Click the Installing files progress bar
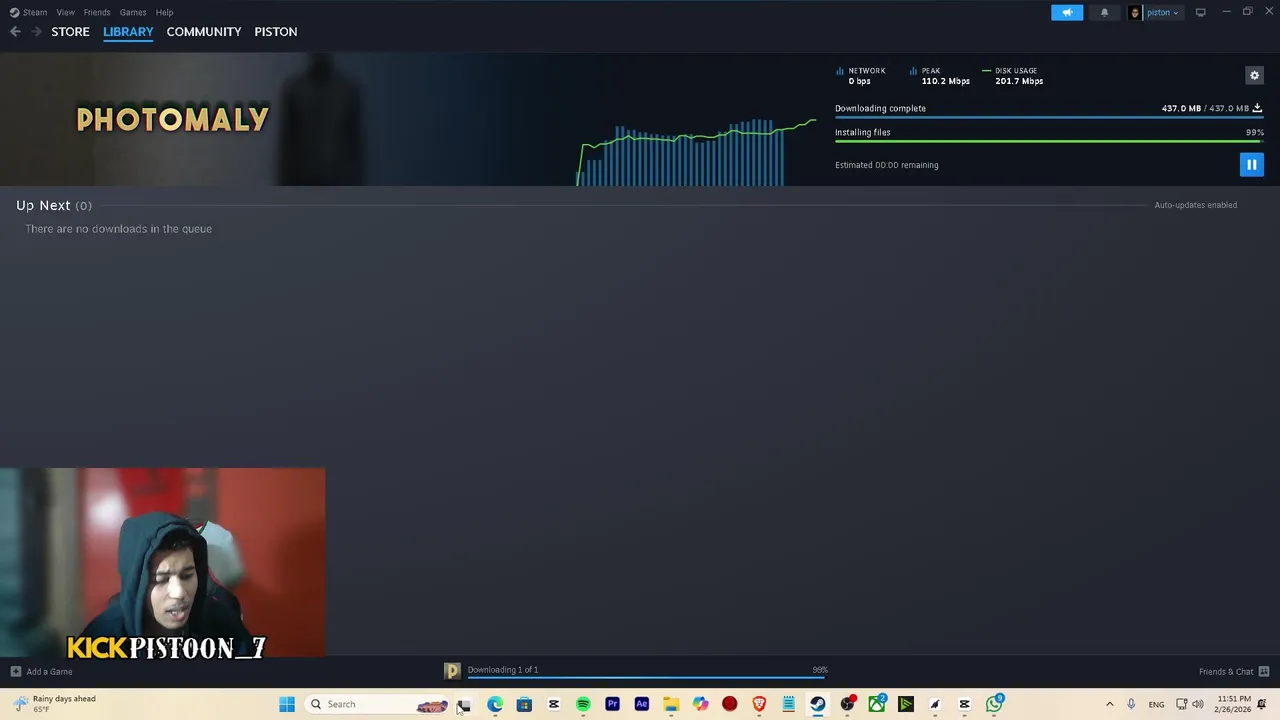This screenshot has width=1280, height=720. 1049,141
